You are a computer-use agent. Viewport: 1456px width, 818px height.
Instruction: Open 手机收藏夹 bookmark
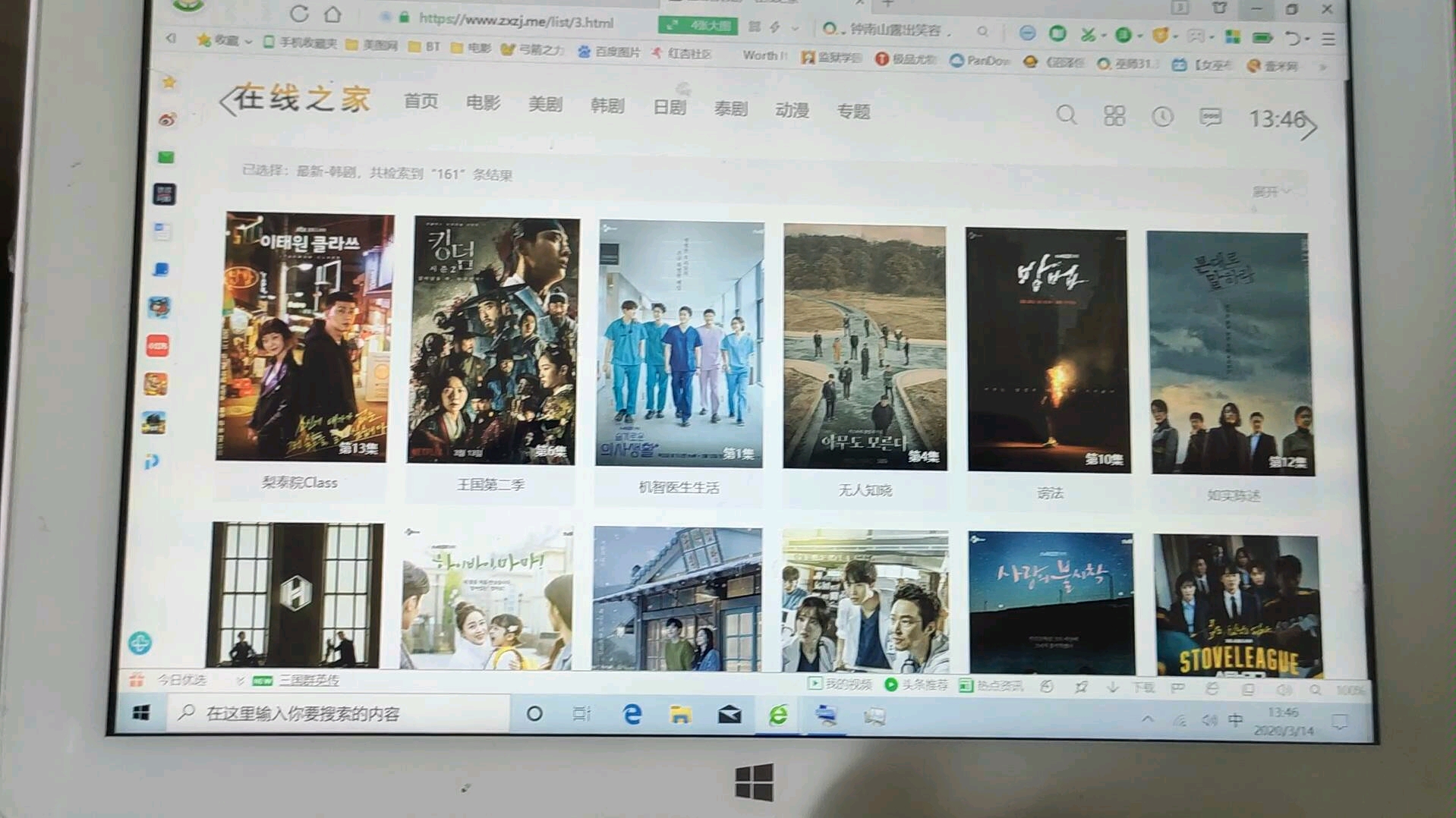coord(300,42)
